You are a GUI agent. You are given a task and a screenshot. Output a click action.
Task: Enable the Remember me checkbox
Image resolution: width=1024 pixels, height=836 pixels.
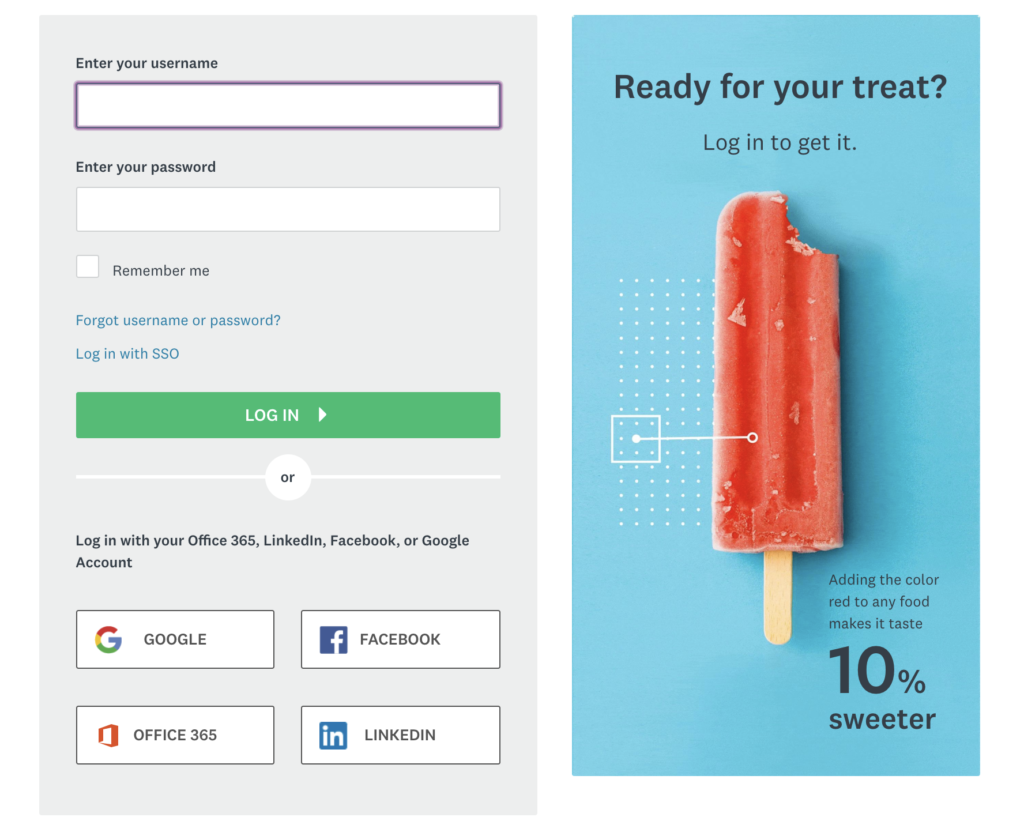point(88,266)
